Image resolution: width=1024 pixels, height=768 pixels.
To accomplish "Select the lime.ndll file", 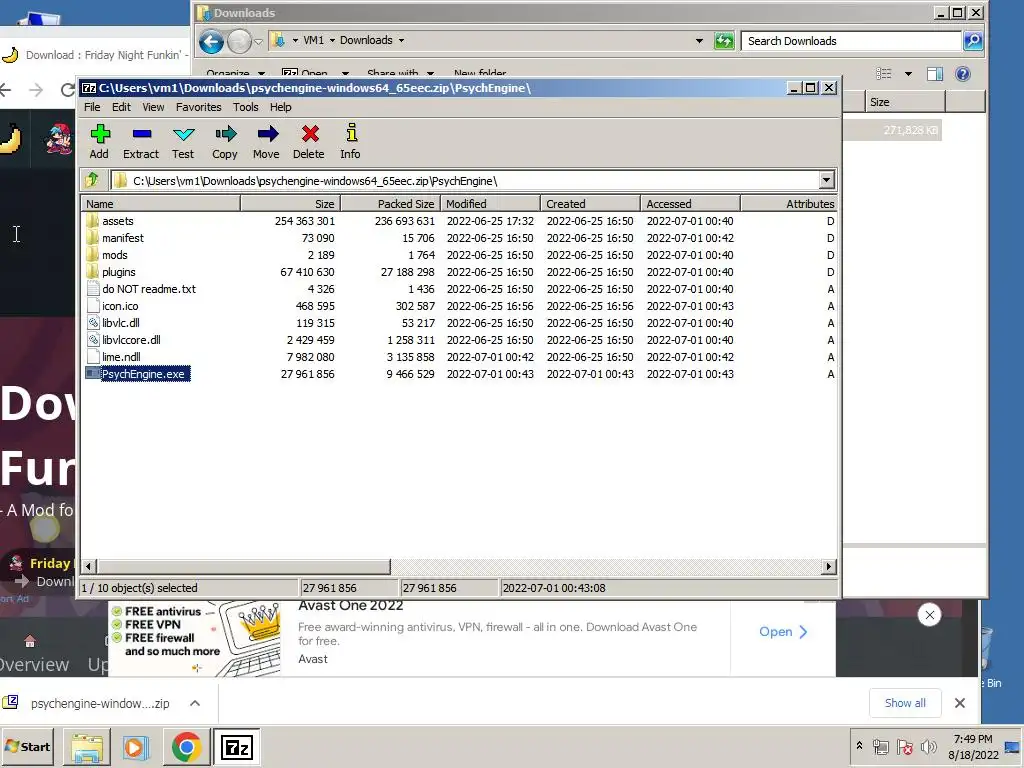I will 121,357.
